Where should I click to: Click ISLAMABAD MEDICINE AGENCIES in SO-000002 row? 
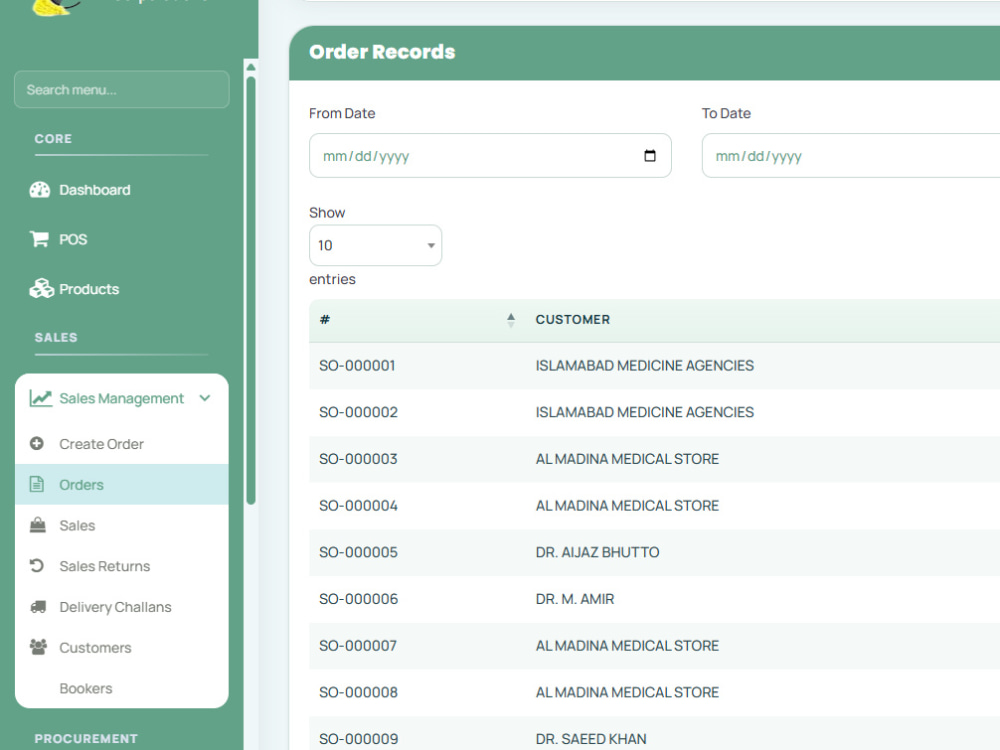pos(645,412)
